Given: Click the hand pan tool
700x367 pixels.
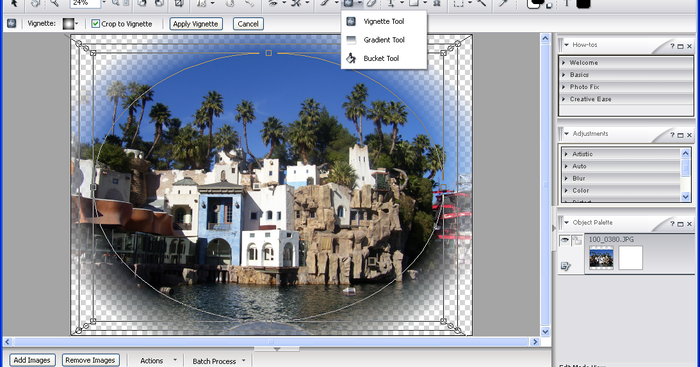Looking at the screenshot, I should (35, 4).
